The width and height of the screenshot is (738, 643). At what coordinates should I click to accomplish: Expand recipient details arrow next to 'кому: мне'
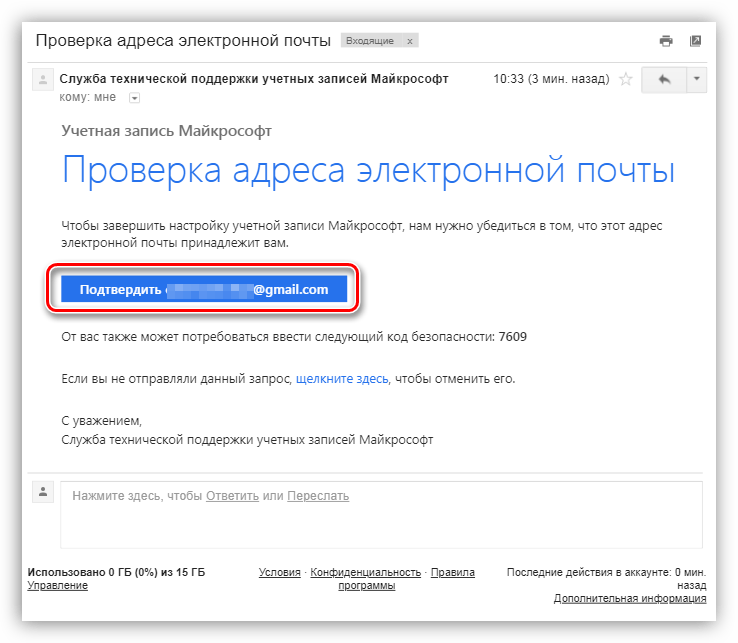tap(135, 98)
